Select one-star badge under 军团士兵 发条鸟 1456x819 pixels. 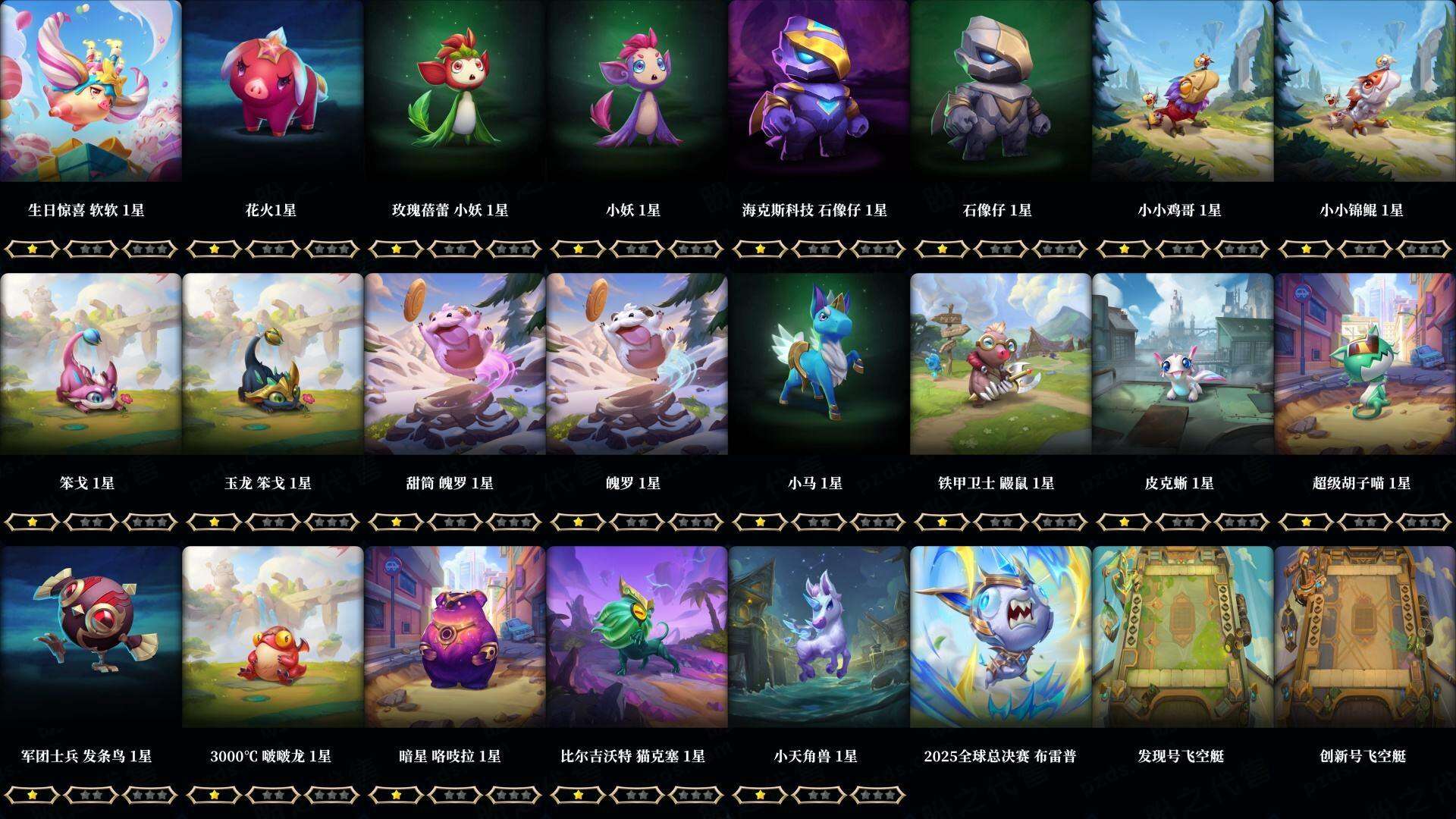32,795
